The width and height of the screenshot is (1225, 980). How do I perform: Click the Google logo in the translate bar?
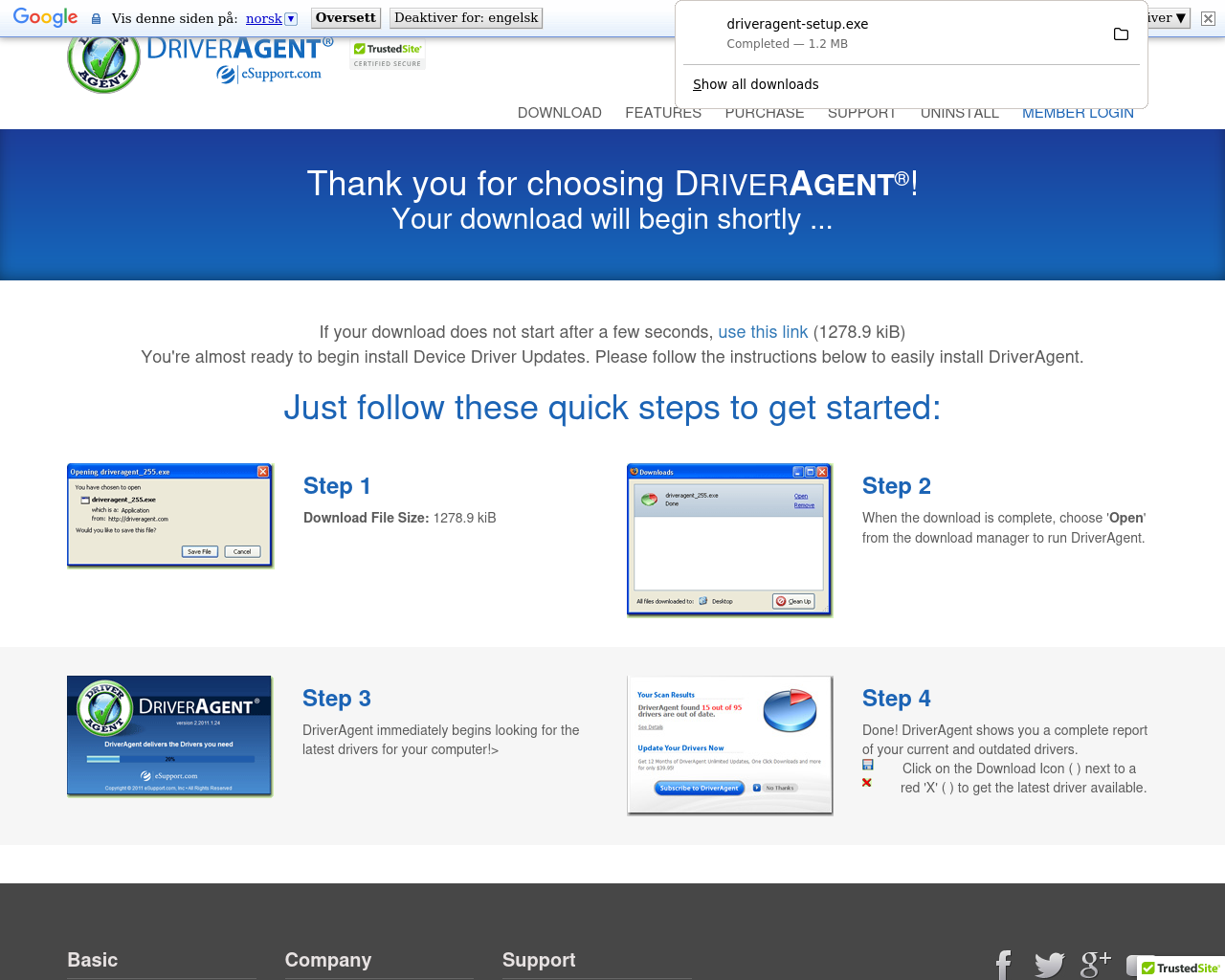(x=46, y=17)
